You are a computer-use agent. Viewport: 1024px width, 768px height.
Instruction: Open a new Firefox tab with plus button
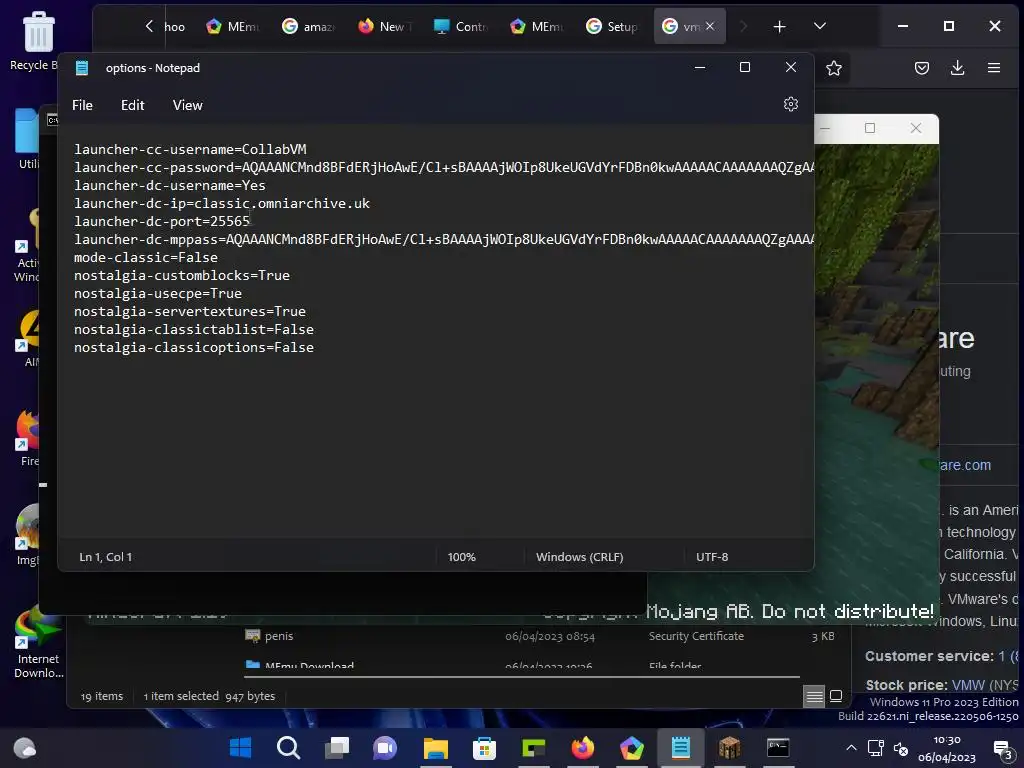(x=779, y=27)
